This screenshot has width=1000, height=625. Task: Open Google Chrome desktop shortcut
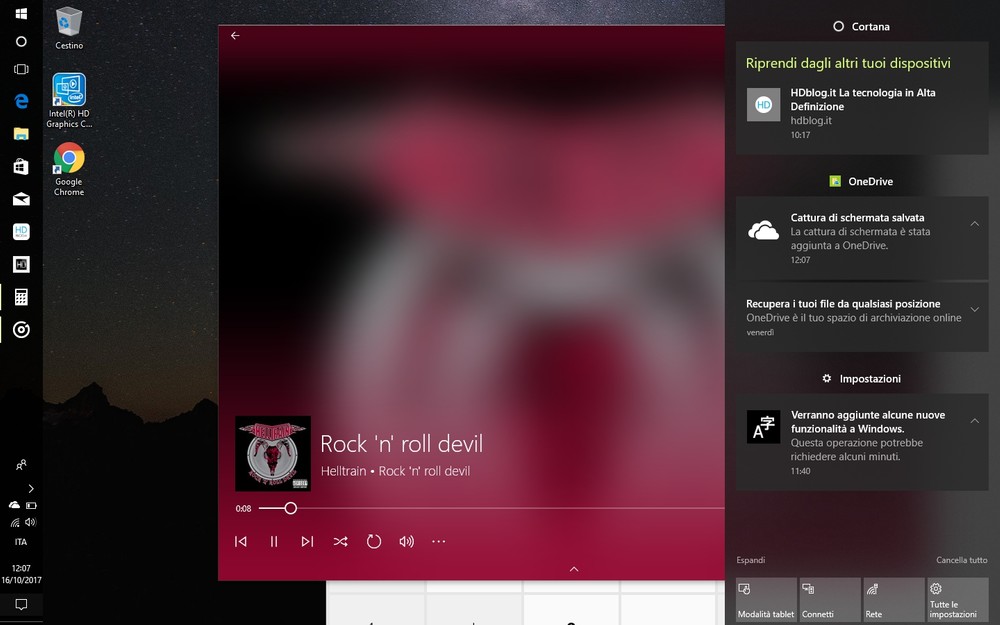click(69, 167)
